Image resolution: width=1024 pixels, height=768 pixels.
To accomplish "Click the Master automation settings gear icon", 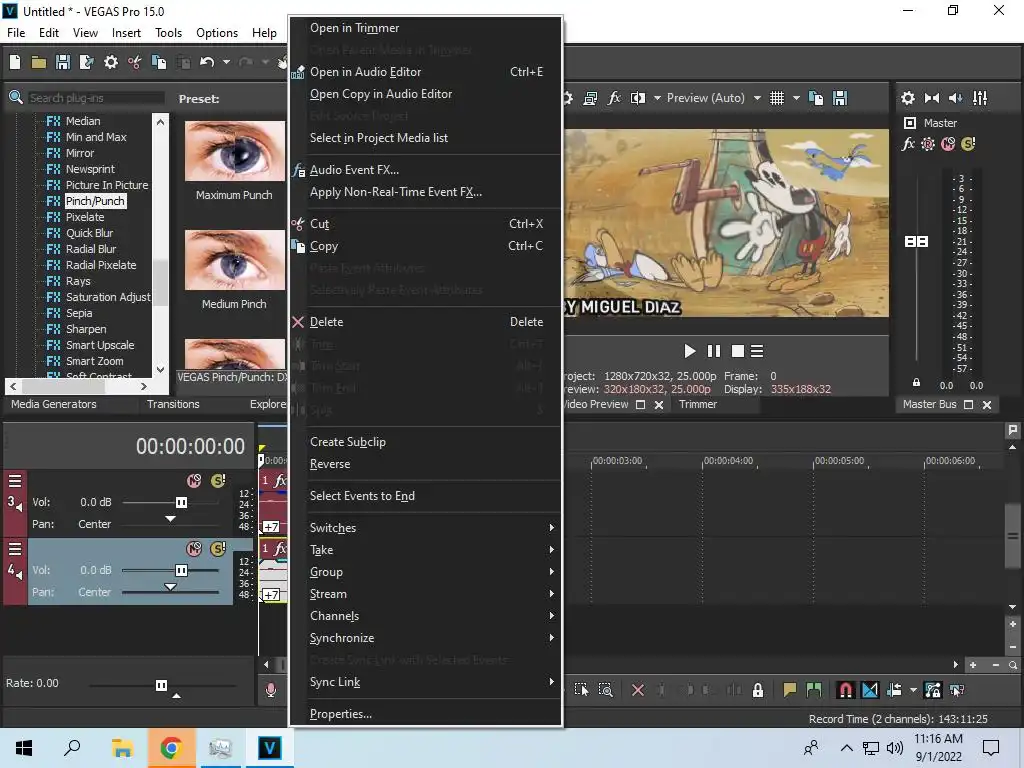I will coord(928,144).
